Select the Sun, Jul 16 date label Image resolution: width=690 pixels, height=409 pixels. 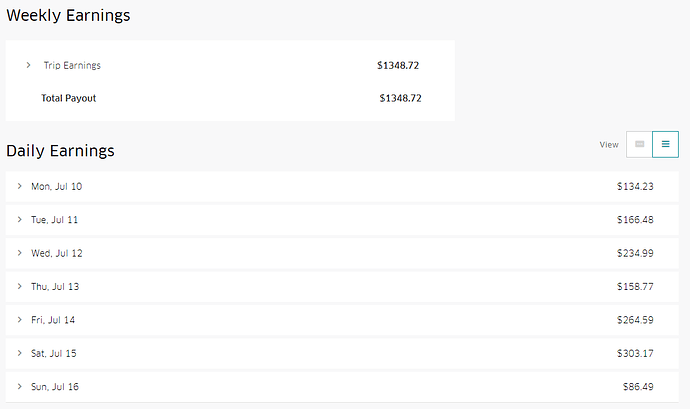[x=55, y=386]
